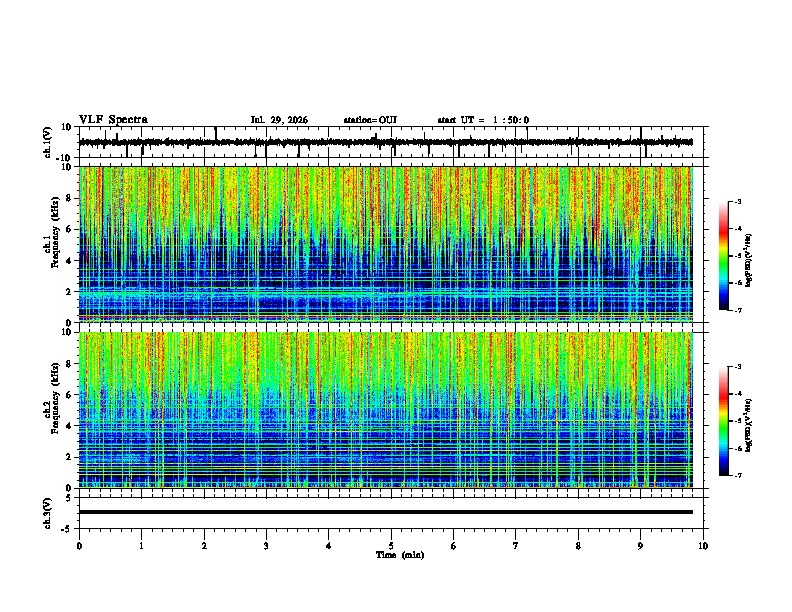792x612 pixels.
Task: Click time-axis tick label '7'
Action: tap(516, 546)
